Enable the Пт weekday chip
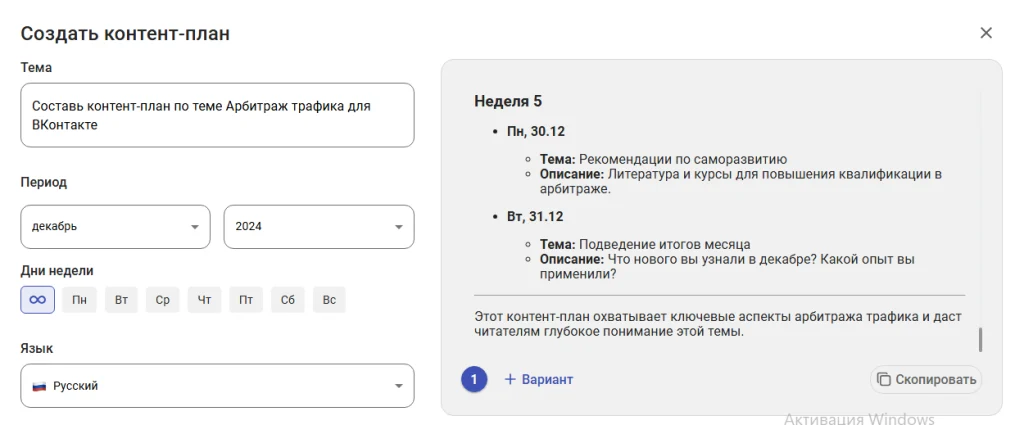 pos(246,300)
